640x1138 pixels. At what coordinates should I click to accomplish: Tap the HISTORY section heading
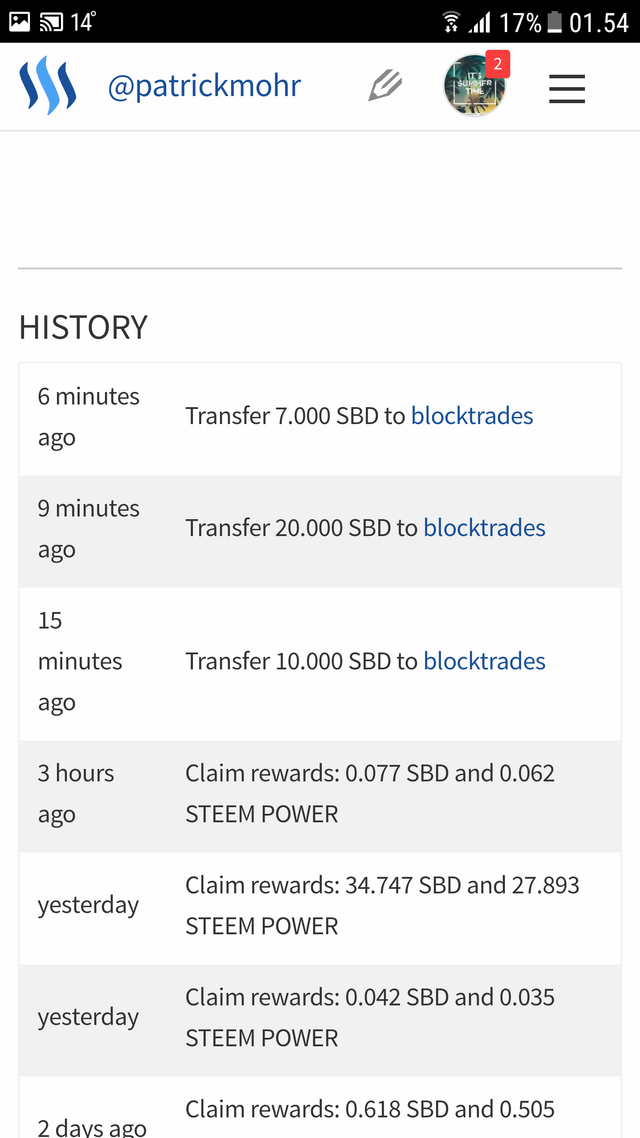(x=83, y=327)
